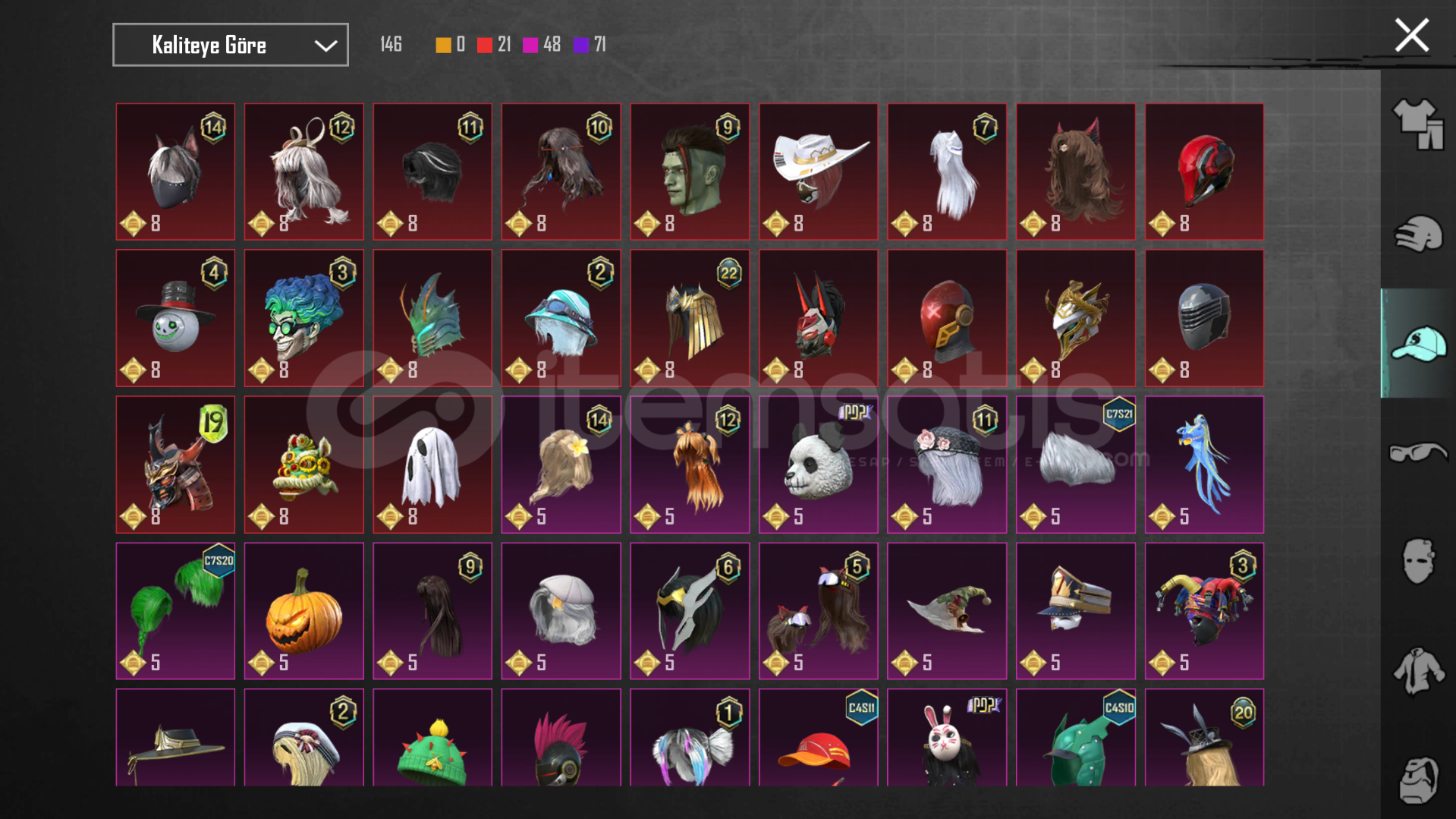The width and height of the screenshot is (1456, 819).
Task: Select the helmet category icon in sidebar
Action: [1417, 234]
